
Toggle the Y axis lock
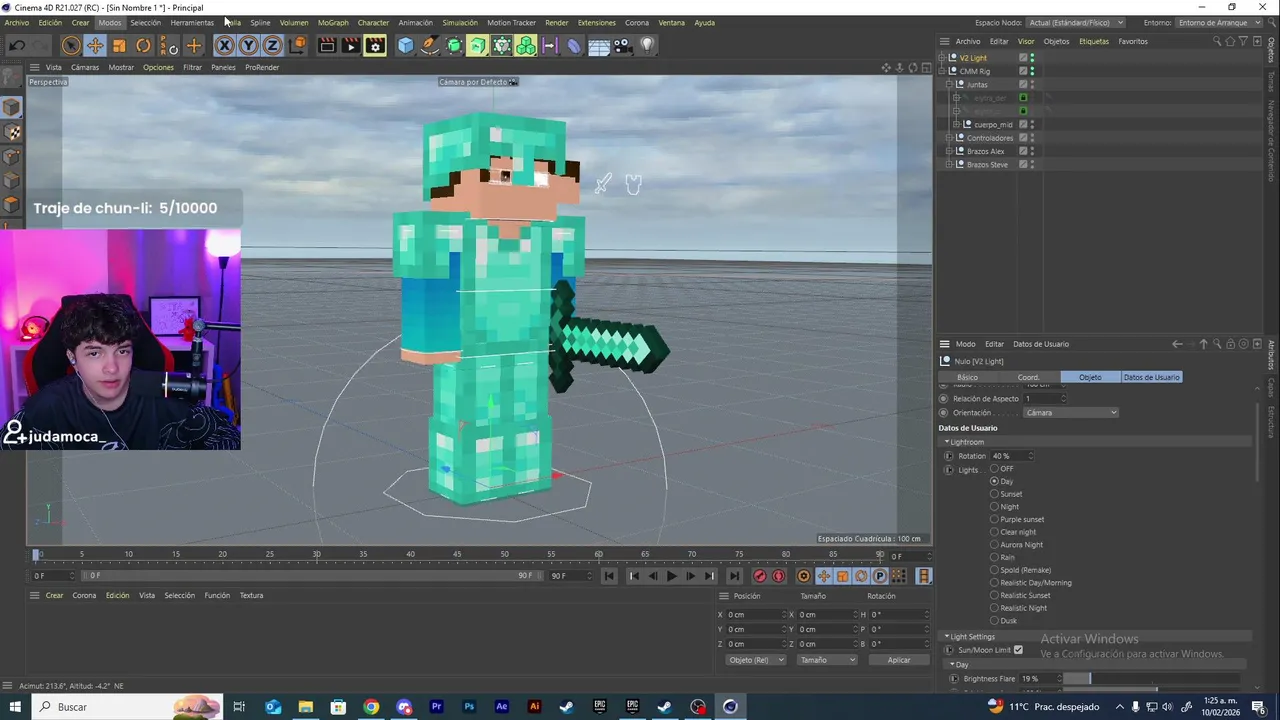click(x=248, y=45)
